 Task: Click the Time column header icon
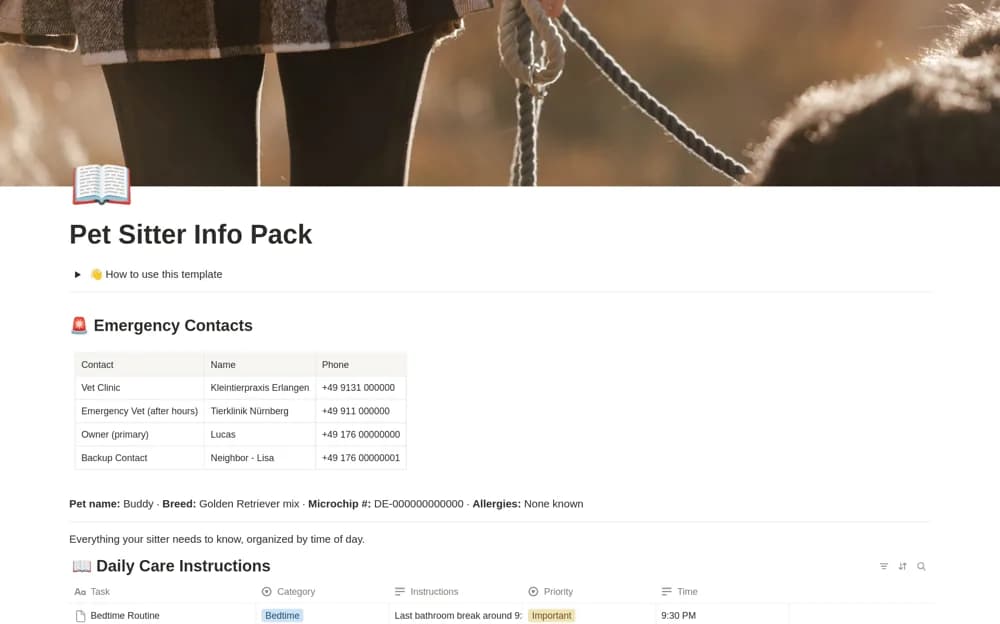[x=666, y=591]
